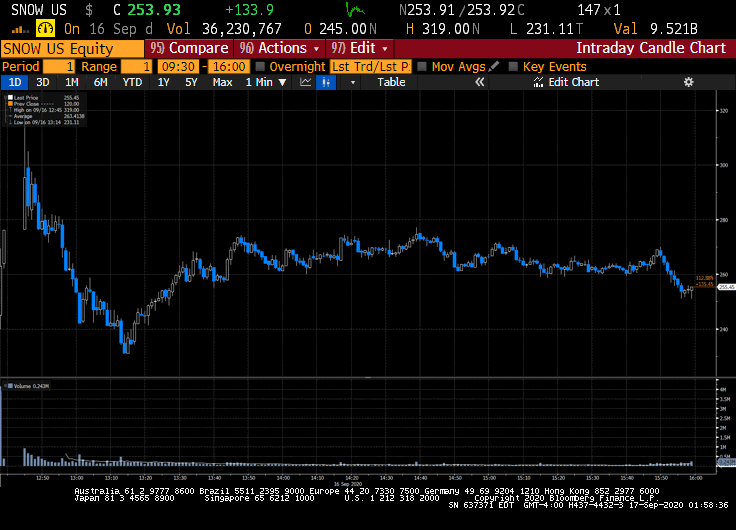The width and height of the screenshot is (736, 530).
Task: Check the Key Events checkbox
Action: (513, 67)
